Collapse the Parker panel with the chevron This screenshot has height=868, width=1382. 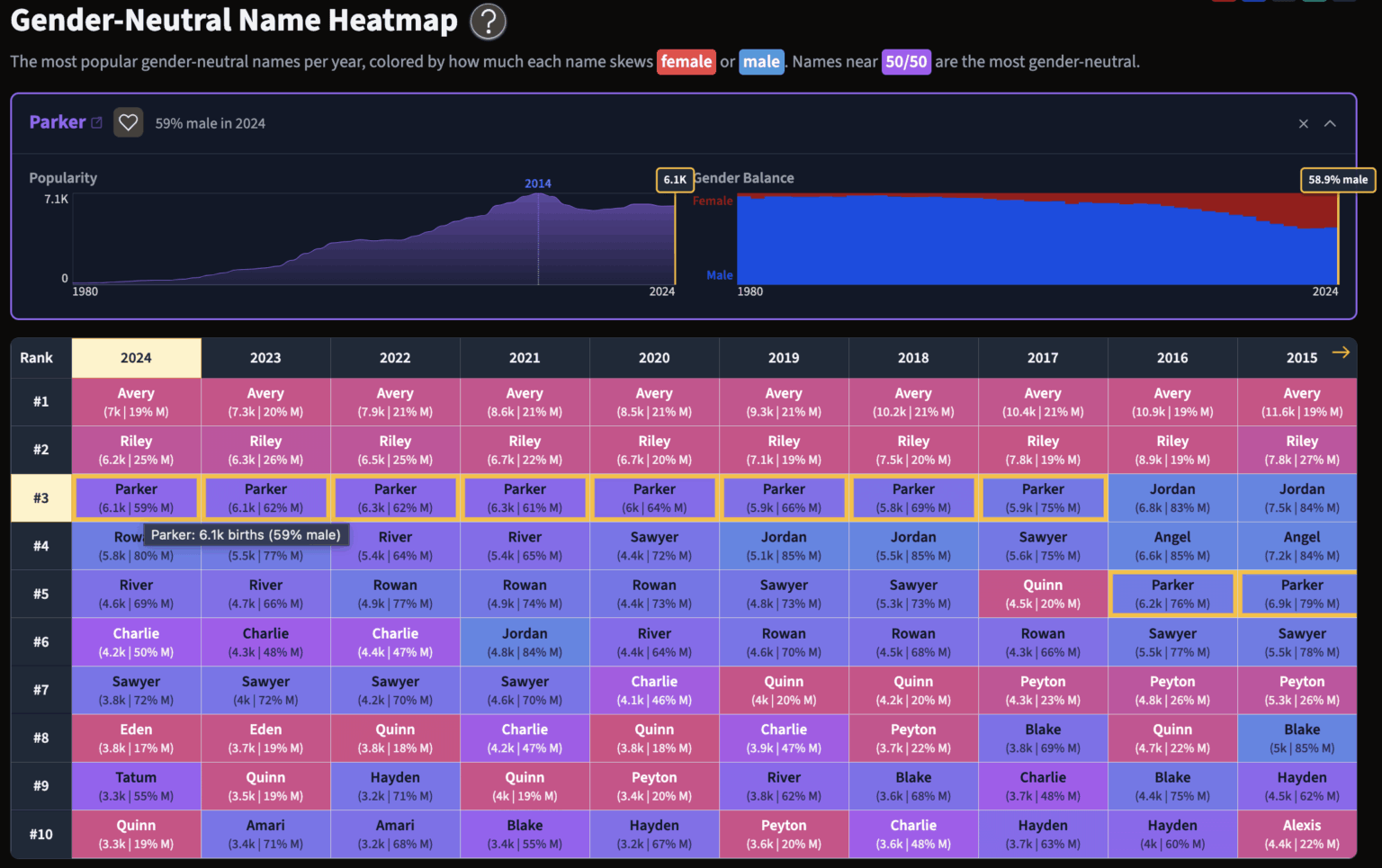[1329, 123]
